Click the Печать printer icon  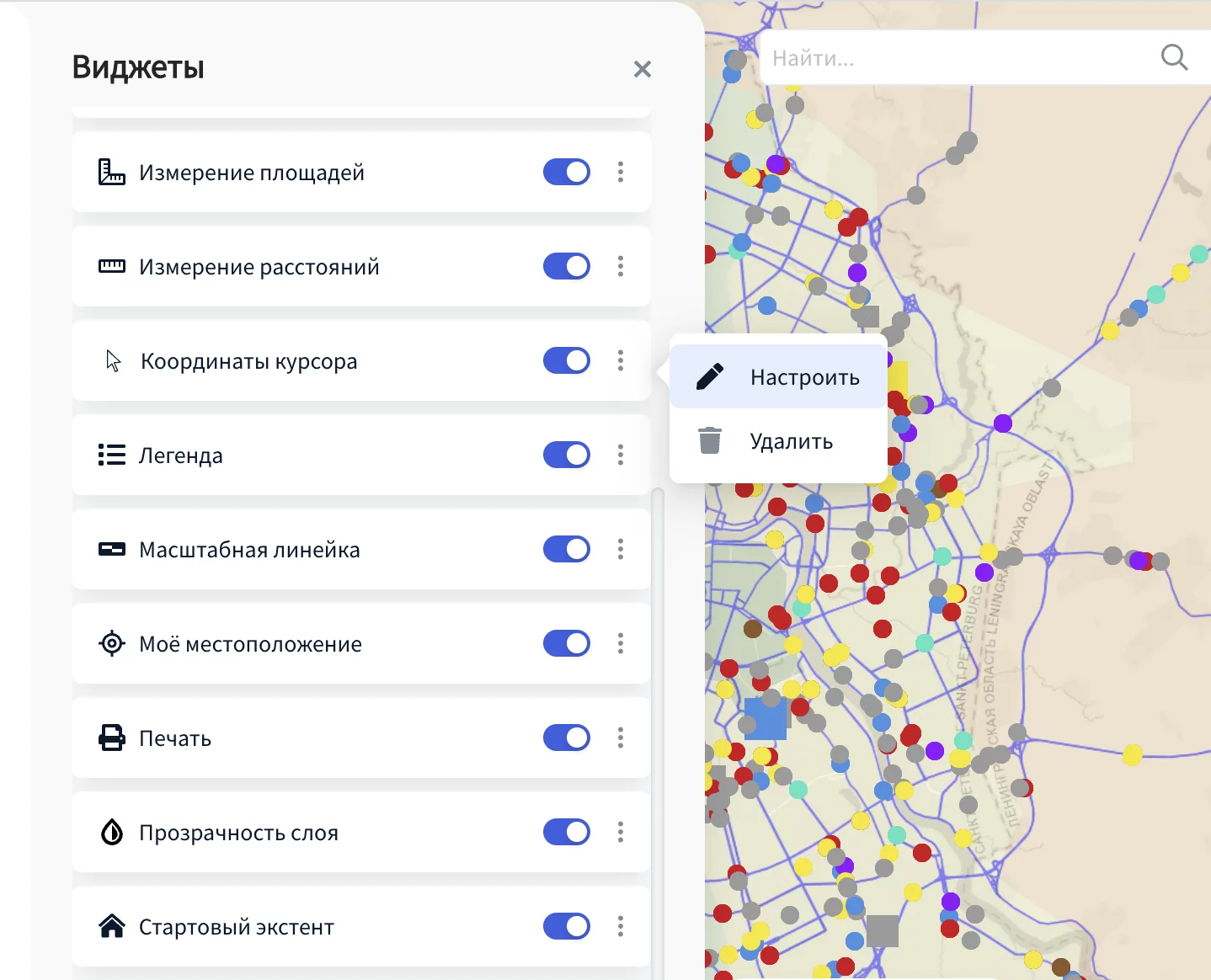111,738
